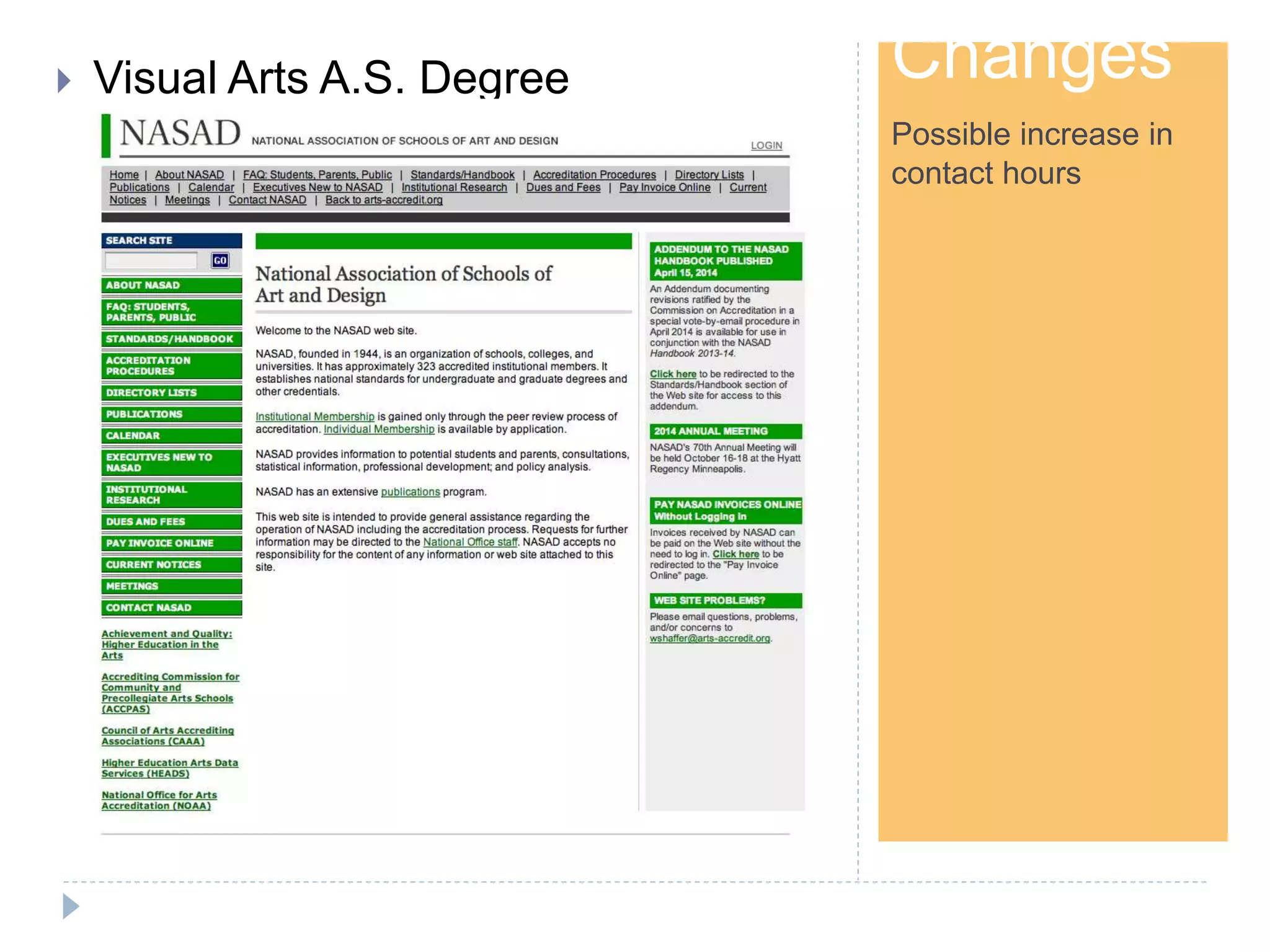Viewport: 1270px width, 952px height.
Task: Go back to arts-accredit.org link
Action: [384, 200]
